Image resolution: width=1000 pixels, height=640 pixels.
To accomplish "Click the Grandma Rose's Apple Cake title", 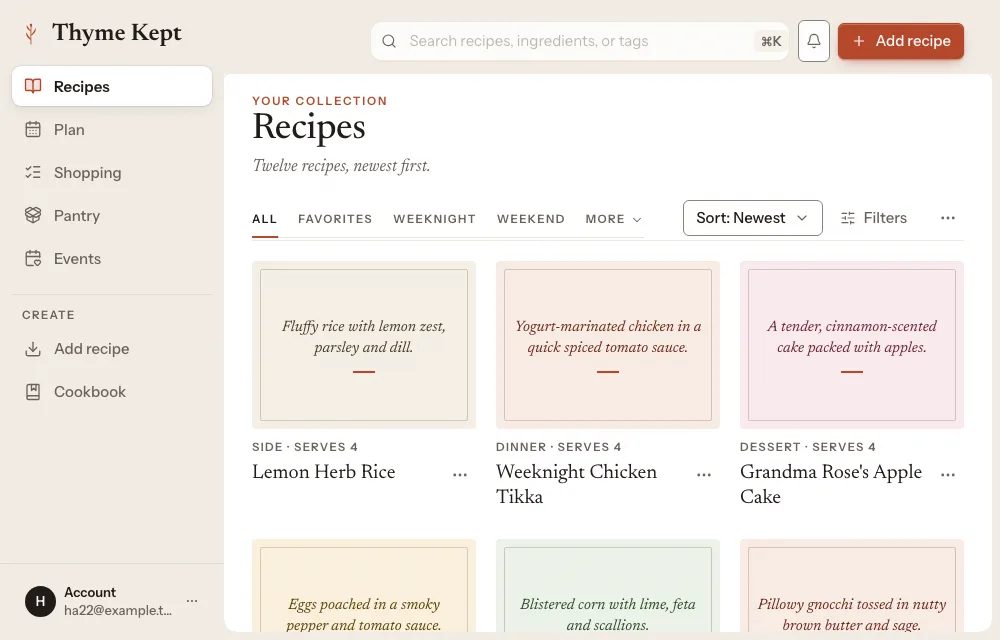I will [x=831, y=484].
